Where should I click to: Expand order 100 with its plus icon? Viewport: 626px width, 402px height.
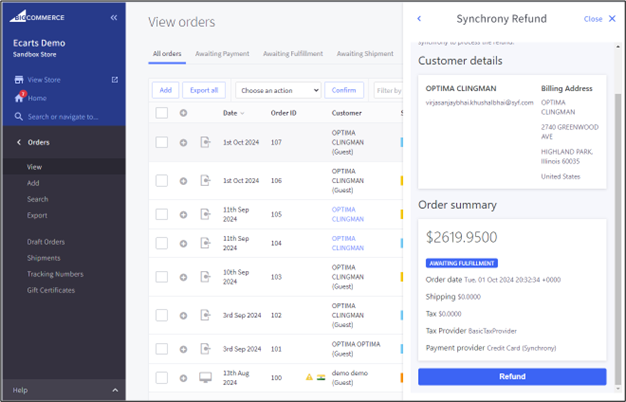(x=183, y=378)
